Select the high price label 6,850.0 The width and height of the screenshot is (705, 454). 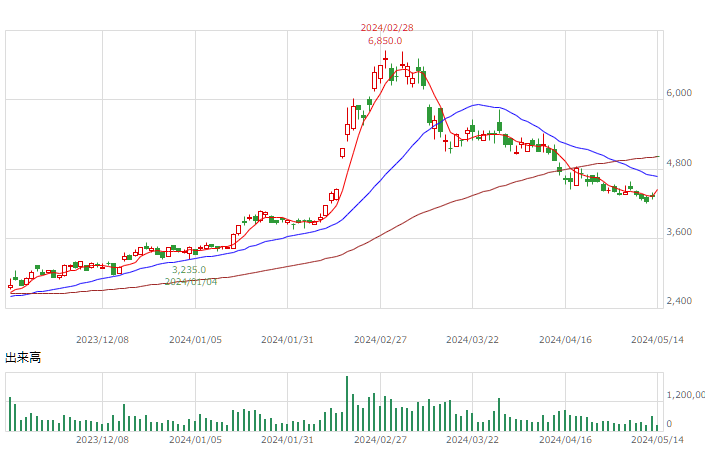[385, 41]
